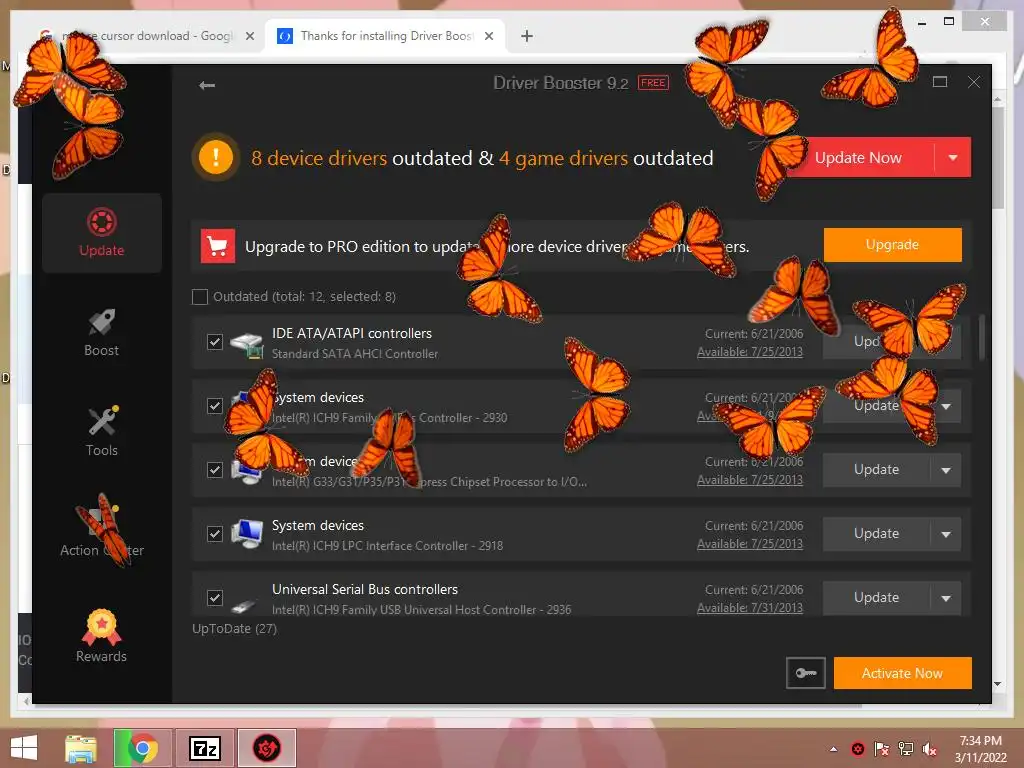Click the ICH9 LPC Interface Controller icon
This screenshot has height=768, width=1024.
247,535
